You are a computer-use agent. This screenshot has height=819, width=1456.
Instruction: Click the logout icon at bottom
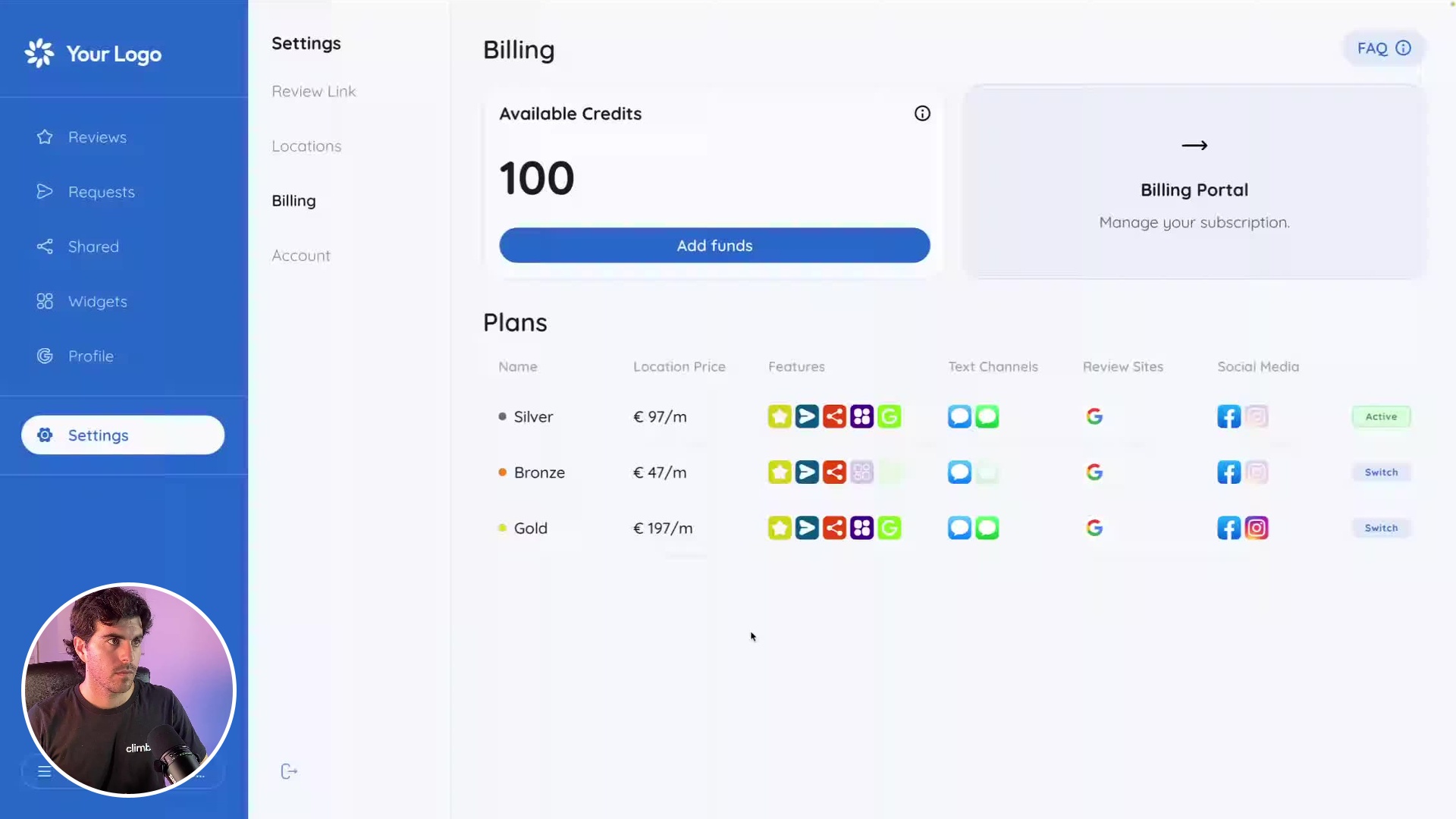(289, 771)
